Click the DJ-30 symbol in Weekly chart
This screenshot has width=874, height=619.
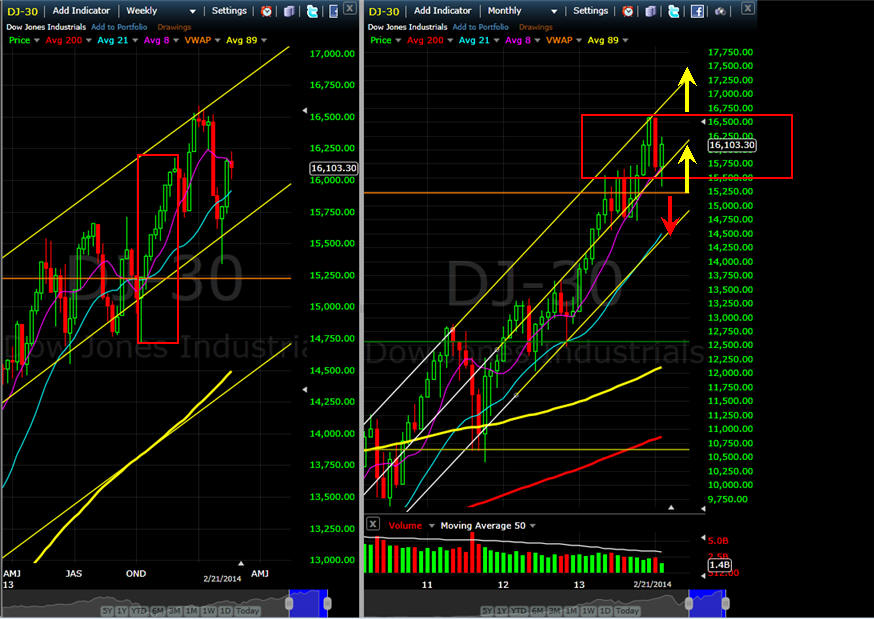tap(22, 11)
